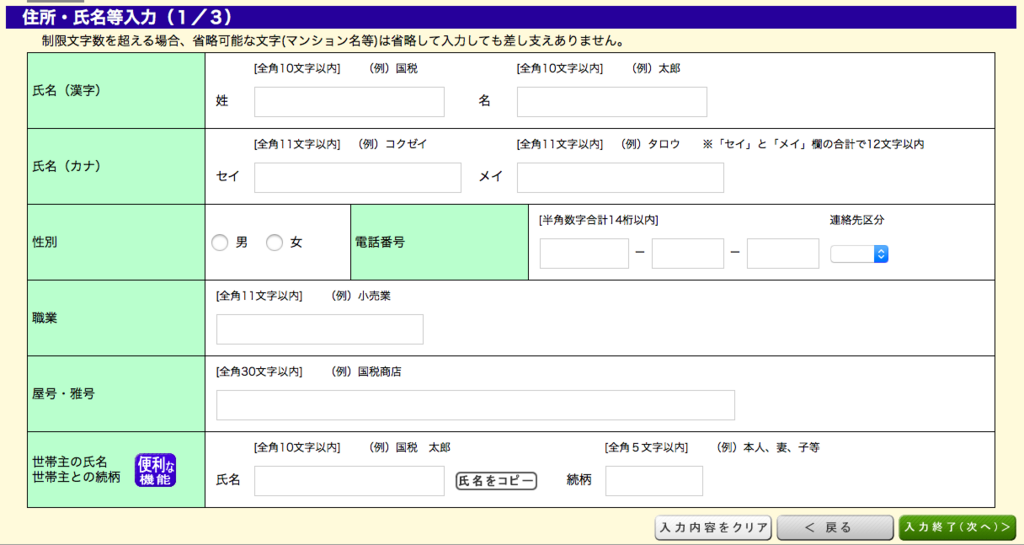Focus the 続柄 input field
Viewport: 1024px width, 545px height.
click(654, 481)
